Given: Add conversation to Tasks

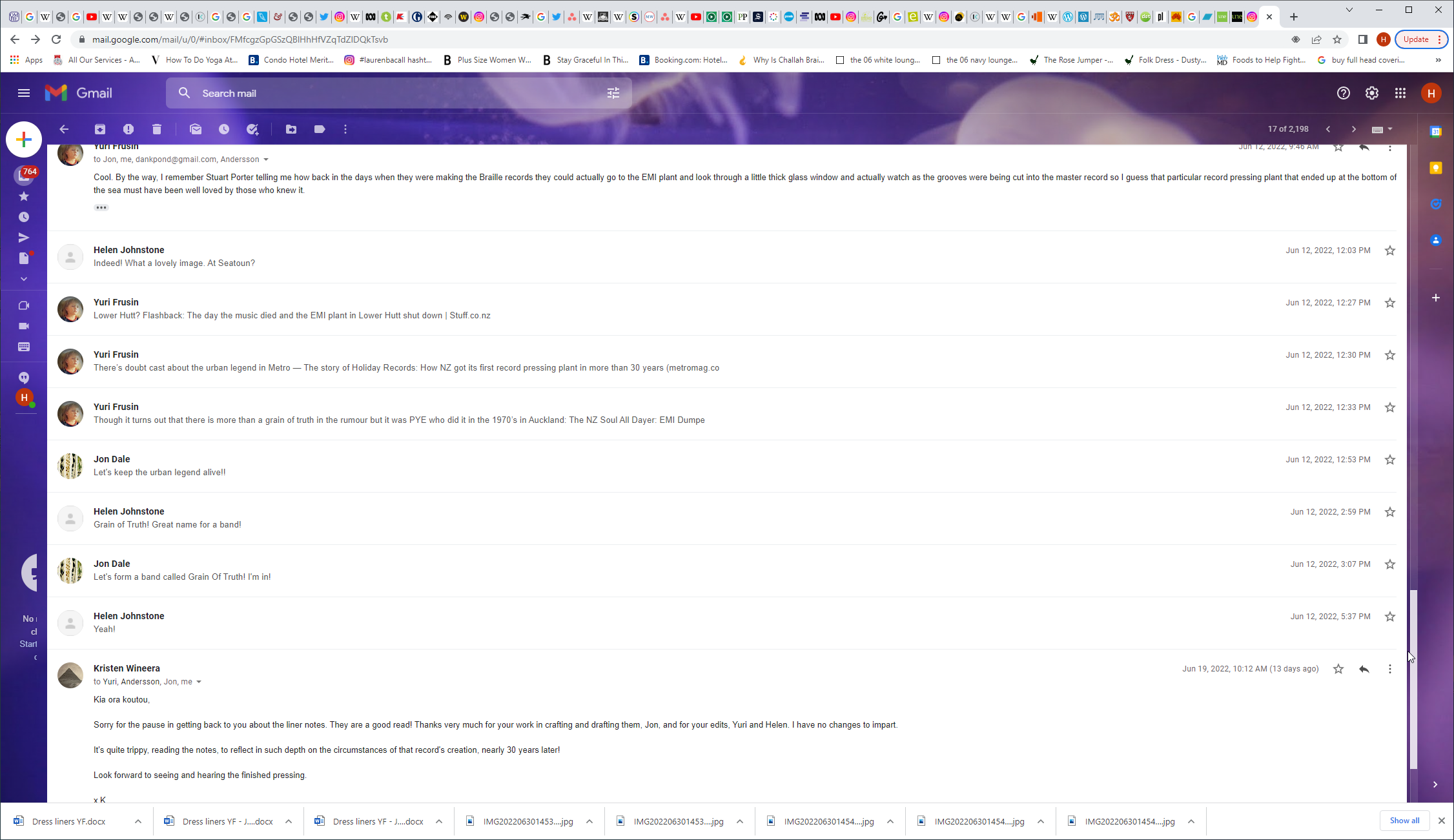Looking at the screenshot, I should coord(252,129).
